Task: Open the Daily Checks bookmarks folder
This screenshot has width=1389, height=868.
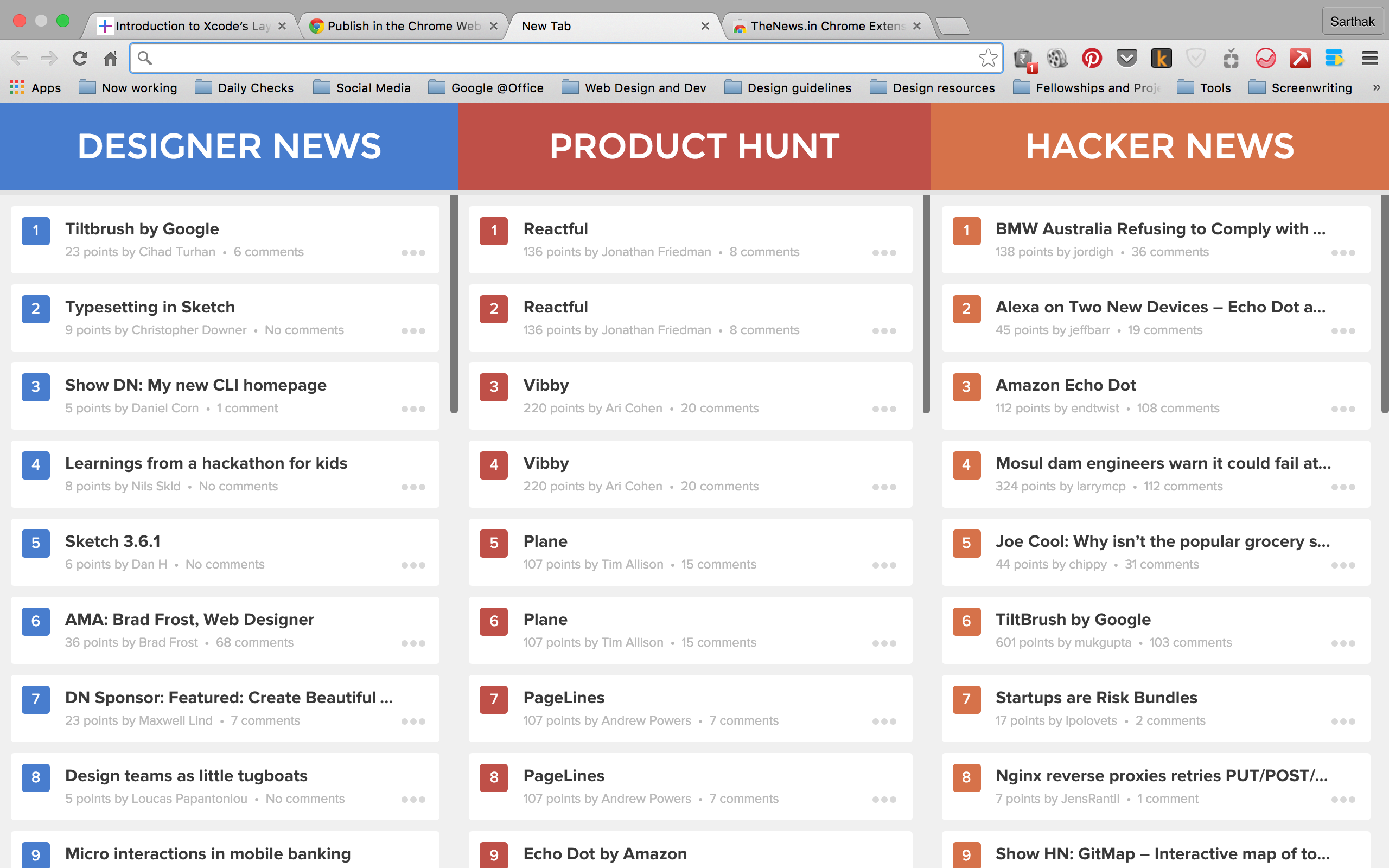Action: [x=245, y=88]
